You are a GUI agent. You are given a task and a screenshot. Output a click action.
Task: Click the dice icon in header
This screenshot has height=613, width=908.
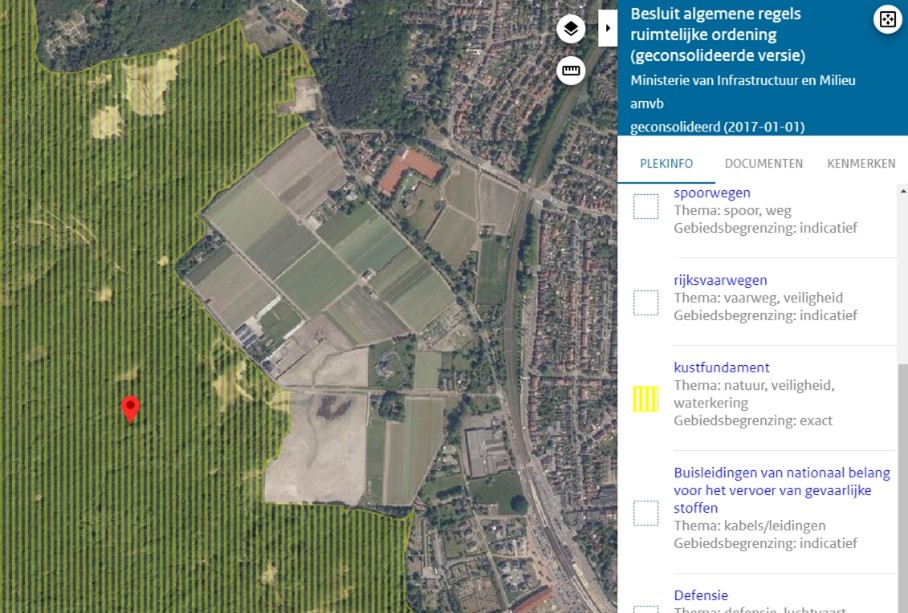point(887,20)
